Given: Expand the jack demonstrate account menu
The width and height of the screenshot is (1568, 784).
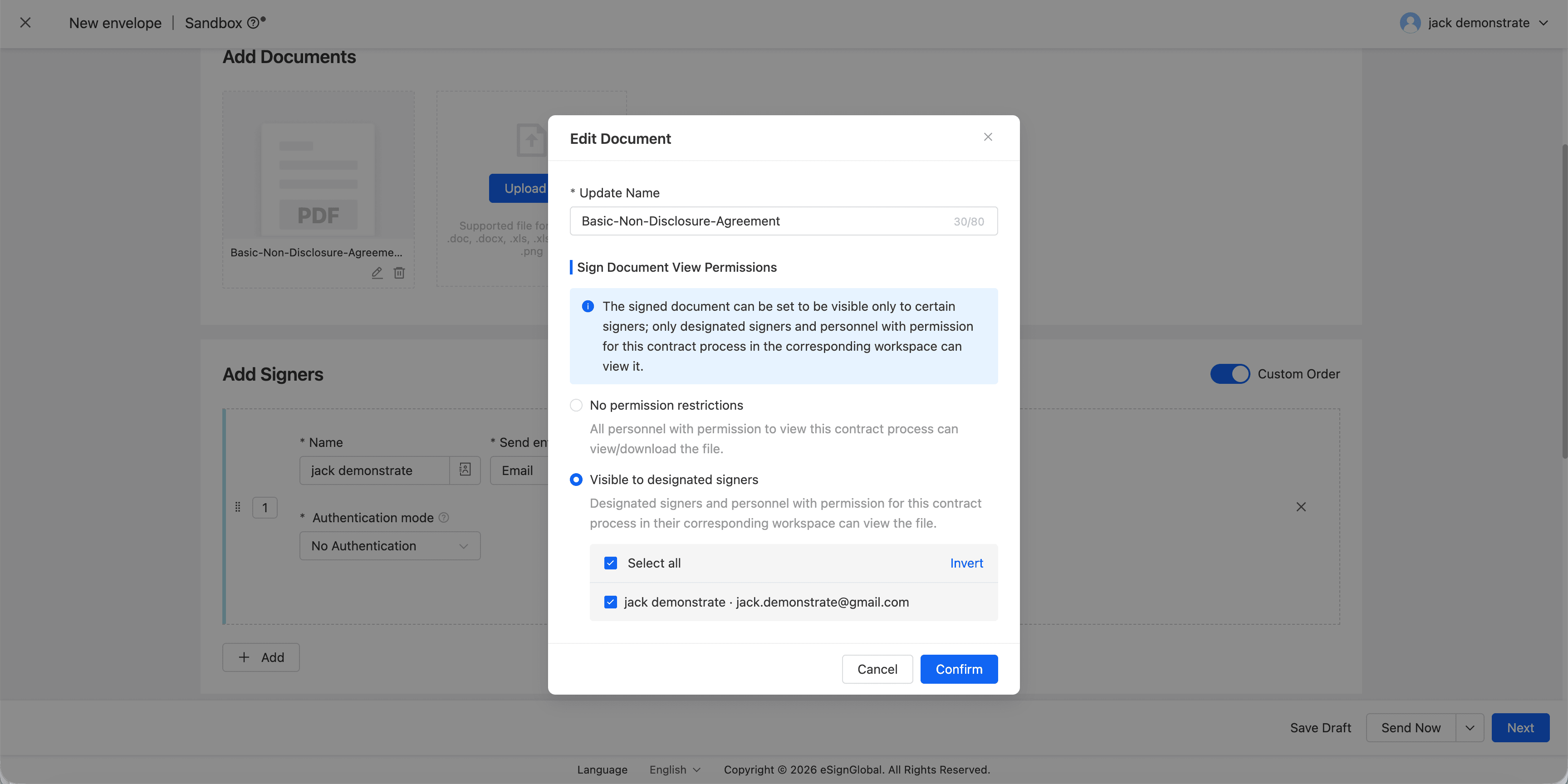Looking at the screenshot, I should (1543, 23).
